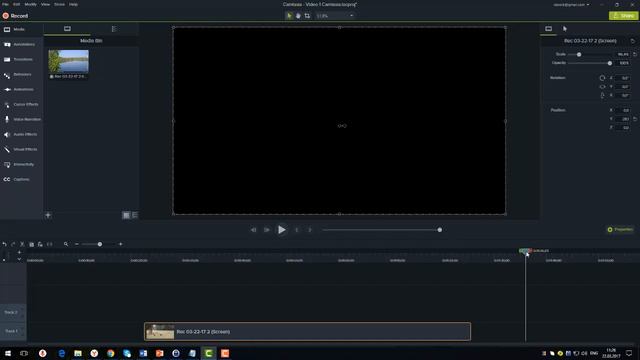Click the playback scrubber handle
This screenshot has height=360, width=640.
tap(440, 230)
